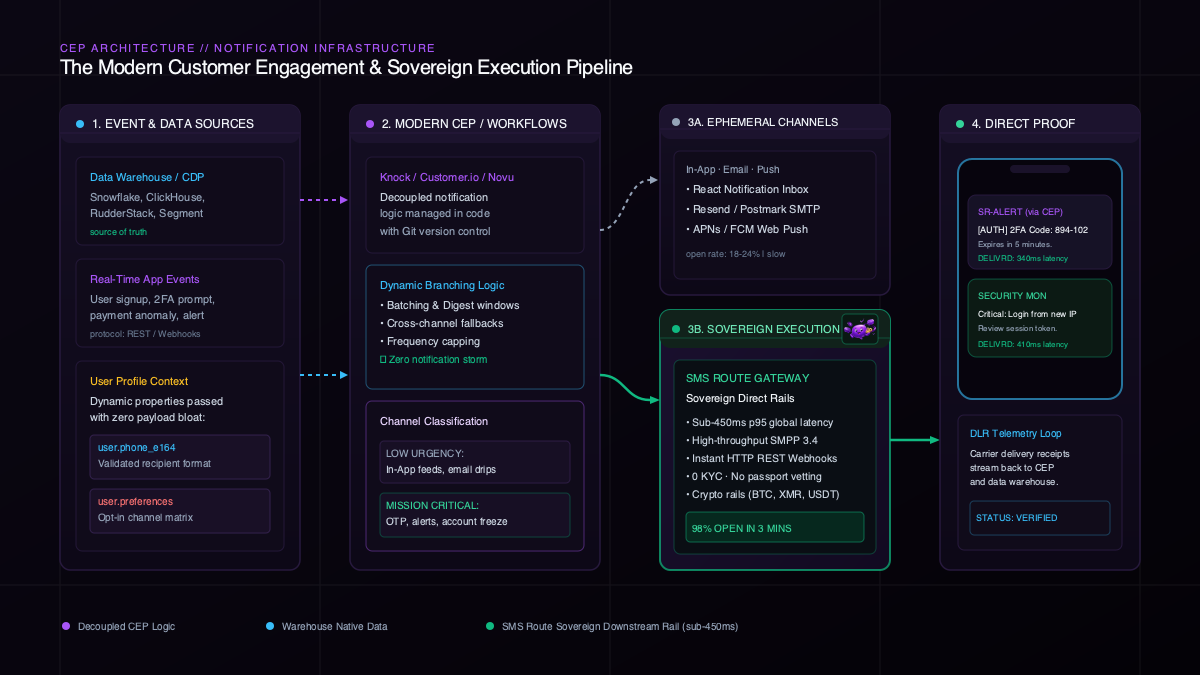Open the Real-Time App Events title
Viewport: 1200px width, 675px height.
coord(144,279)
